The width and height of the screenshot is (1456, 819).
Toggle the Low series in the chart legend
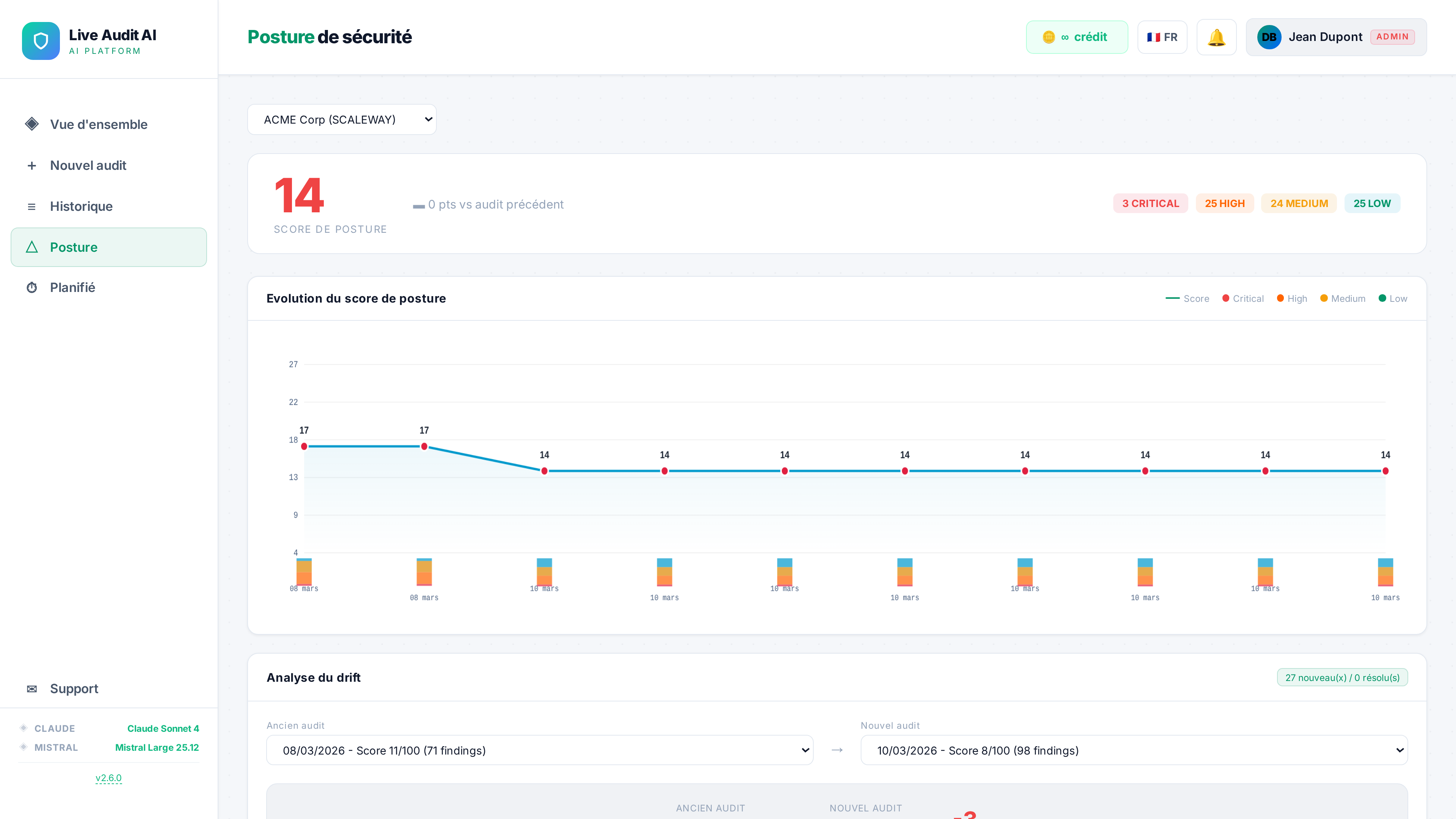coord(1393,298)
